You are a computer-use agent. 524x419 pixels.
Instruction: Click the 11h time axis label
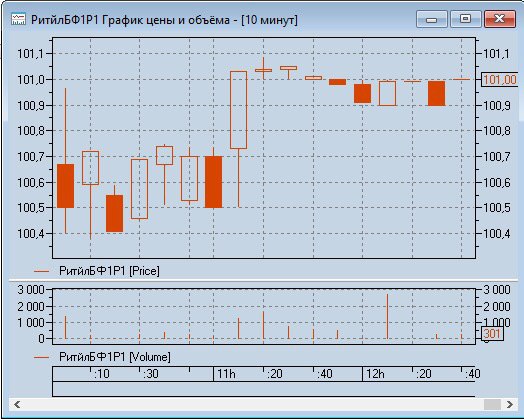coord(226,374)
